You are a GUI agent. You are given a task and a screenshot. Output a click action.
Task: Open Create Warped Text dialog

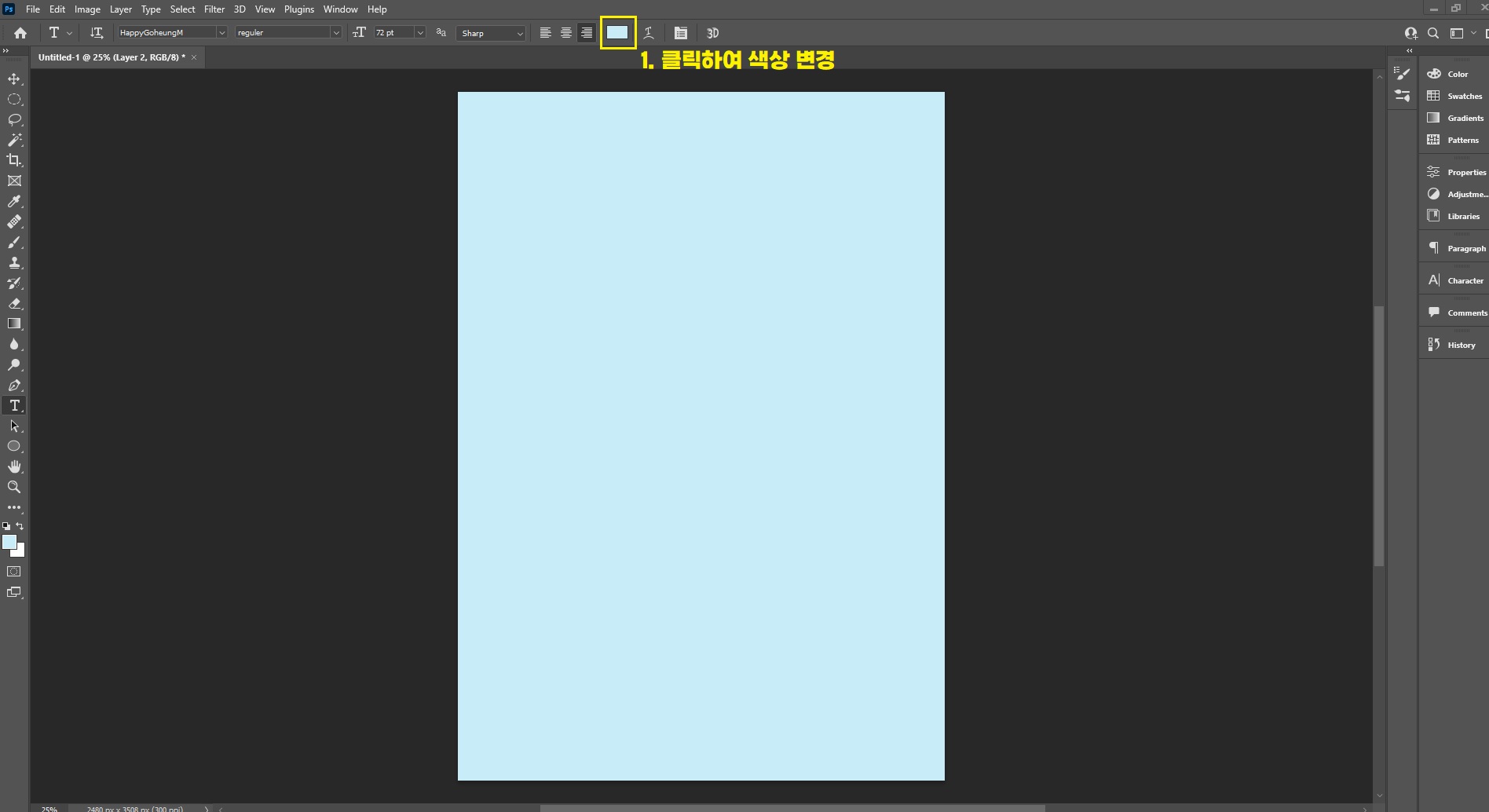(649, 33)
